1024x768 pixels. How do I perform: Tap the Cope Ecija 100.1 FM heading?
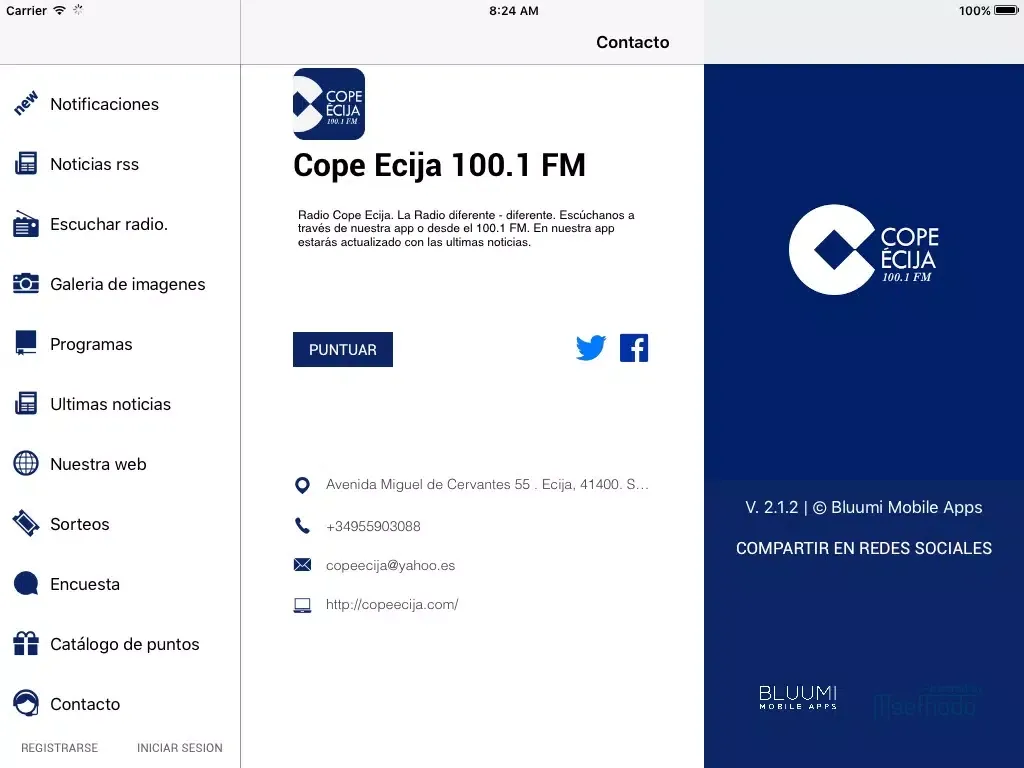pyautogui.click(x=440, y=165)
